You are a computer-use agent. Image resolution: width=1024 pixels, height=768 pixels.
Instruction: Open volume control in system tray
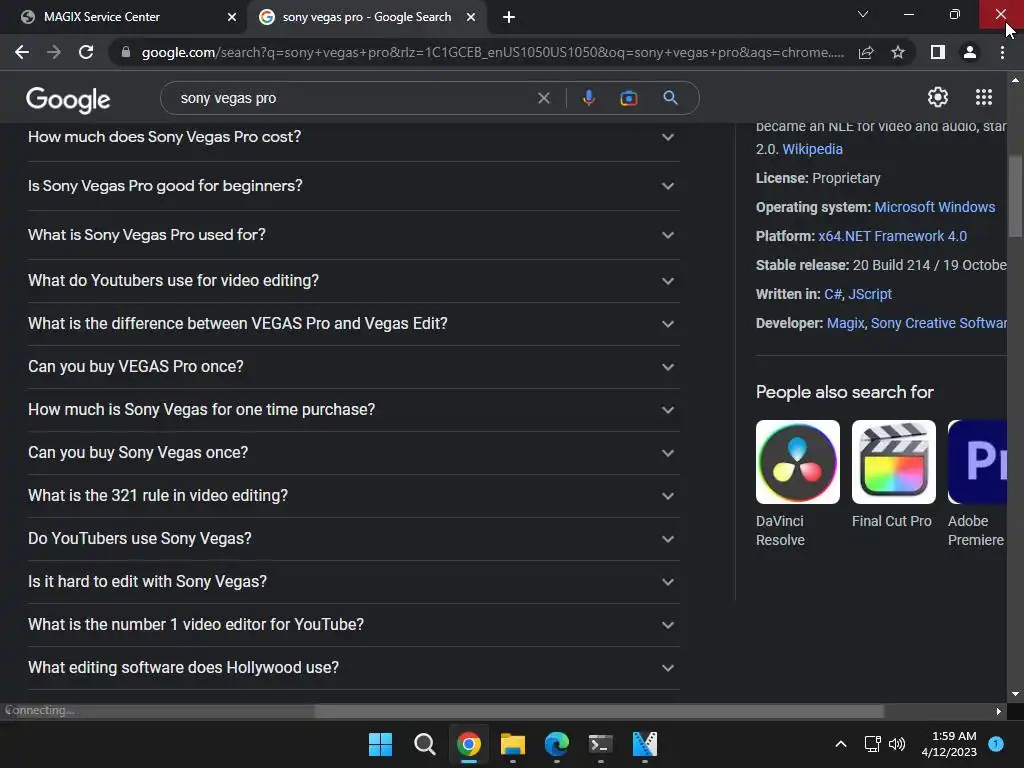click(897, 744)
